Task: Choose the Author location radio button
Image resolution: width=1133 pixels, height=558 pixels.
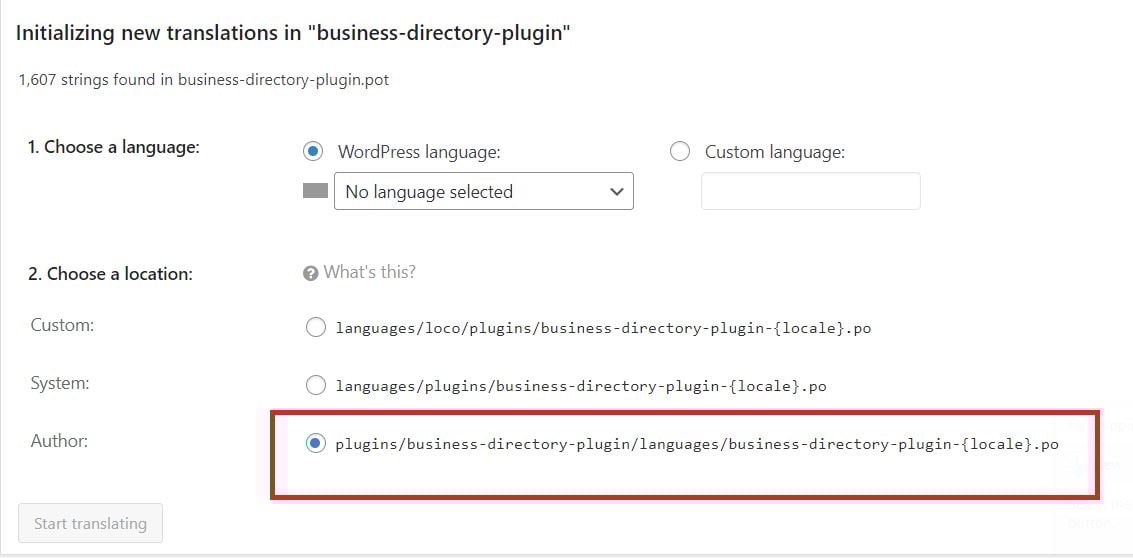Action: pyautogui.click(x=316, y=444)
